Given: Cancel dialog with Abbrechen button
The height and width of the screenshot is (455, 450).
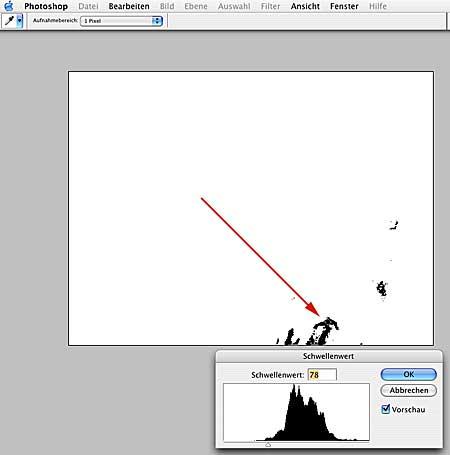Looking at the screenshot, I should 409,390.
